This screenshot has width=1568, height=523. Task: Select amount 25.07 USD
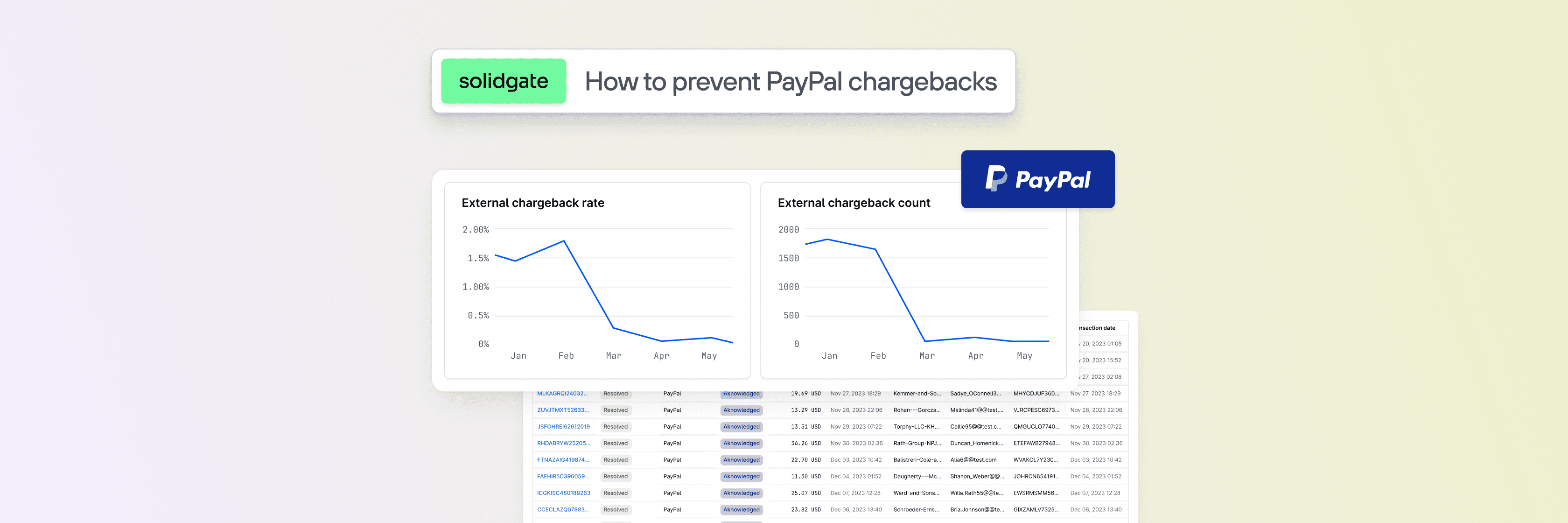click(x=806, y=493)
